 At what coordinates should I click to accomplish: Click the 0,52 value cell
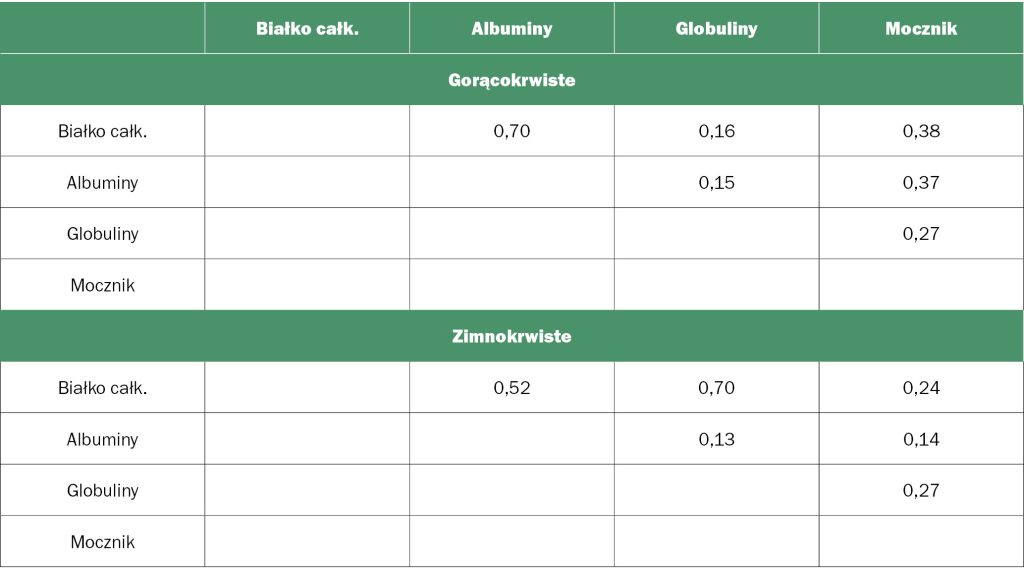(512, 388)
